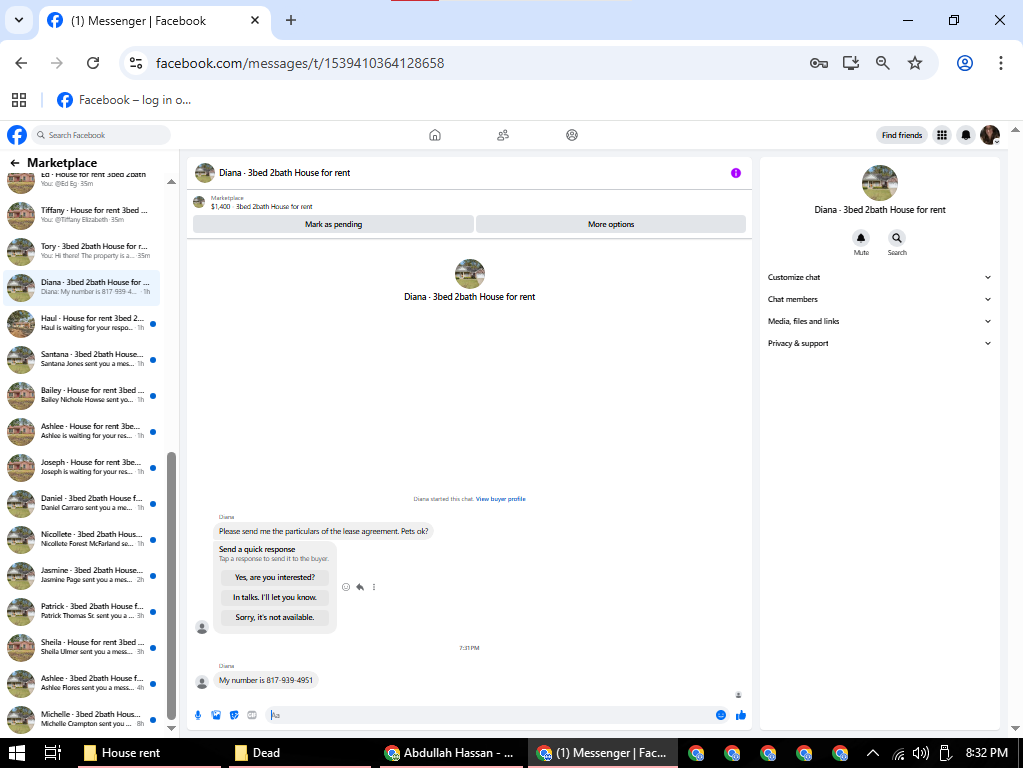The height and width of the screenshot is (768, 1023).
Task: Open a new browser tab
Action: point(291,20)
